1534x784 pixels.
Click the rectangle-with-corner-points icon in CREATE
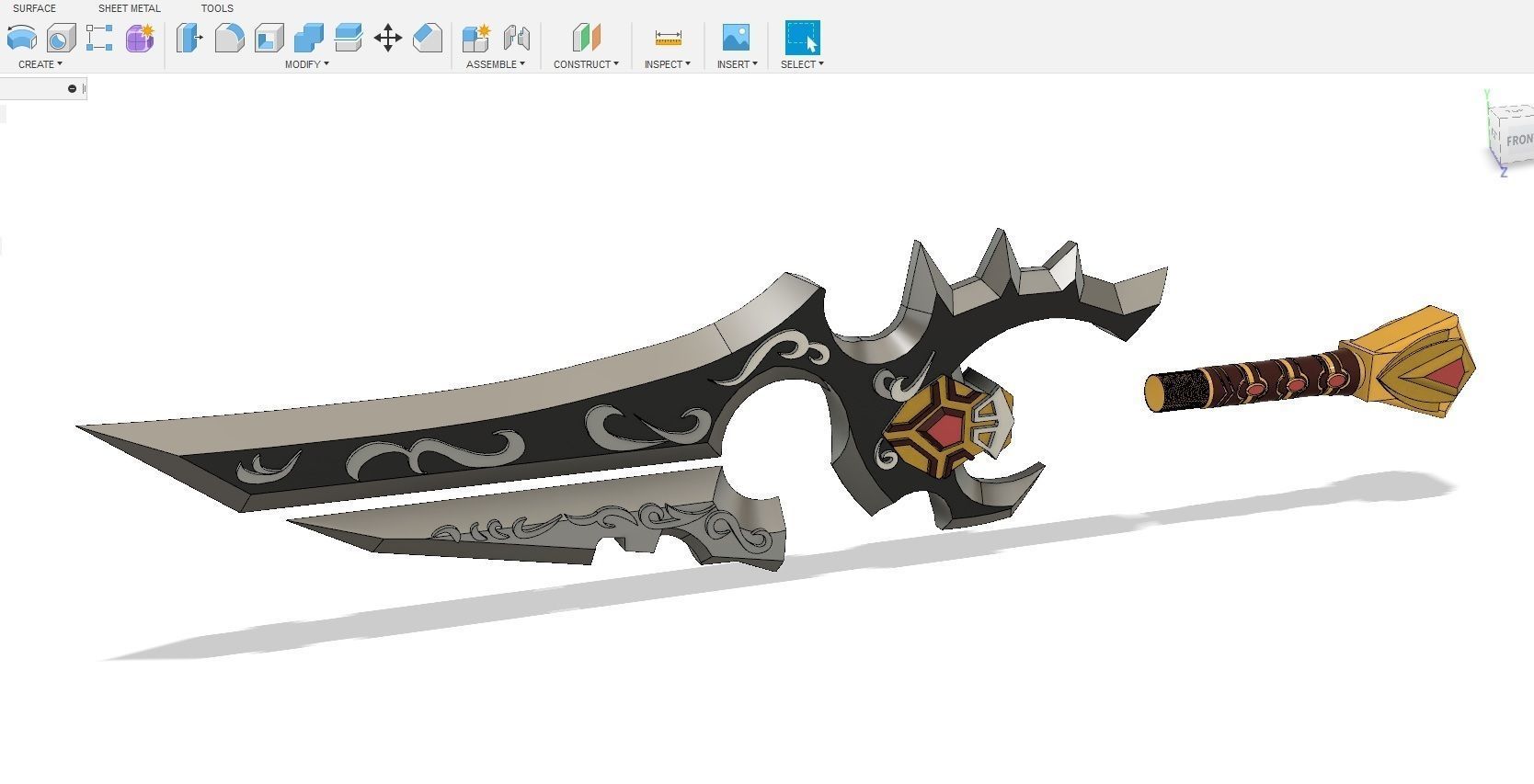coord(99,38)
